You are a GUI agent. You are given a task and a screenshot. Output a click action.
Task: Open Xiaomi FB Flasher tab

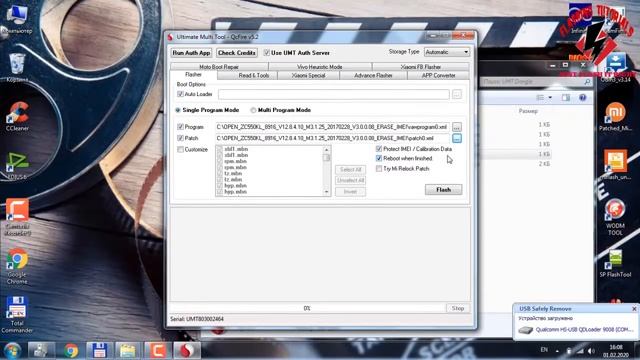421,67
